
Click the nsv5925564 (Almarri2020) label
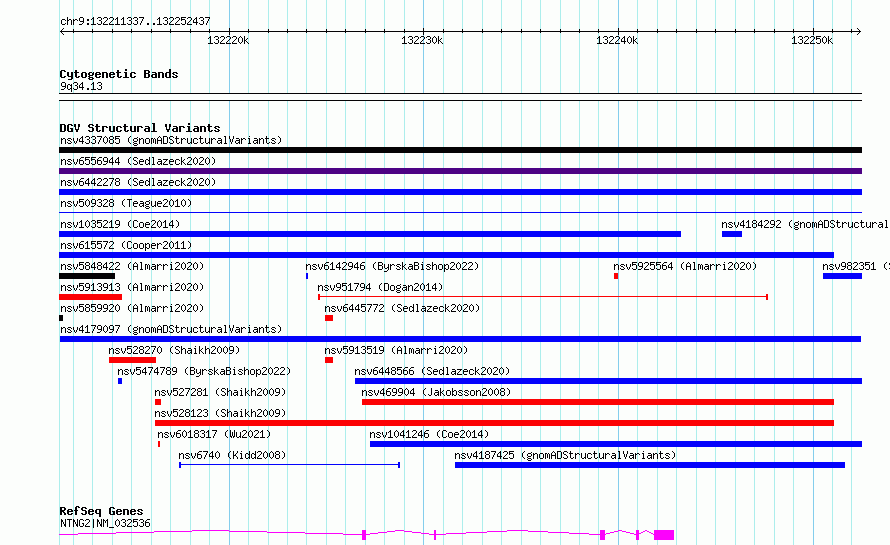click(685, 266)
